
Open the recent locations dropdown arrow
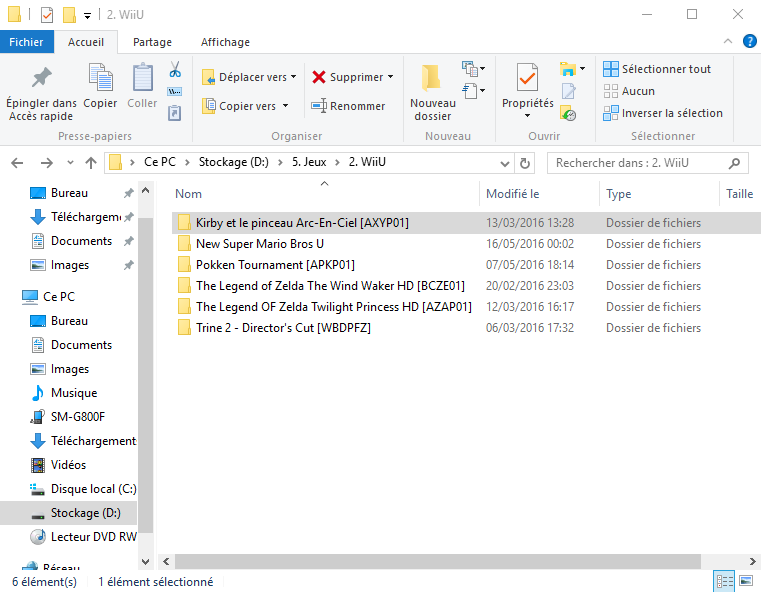(x=70, y=163)
